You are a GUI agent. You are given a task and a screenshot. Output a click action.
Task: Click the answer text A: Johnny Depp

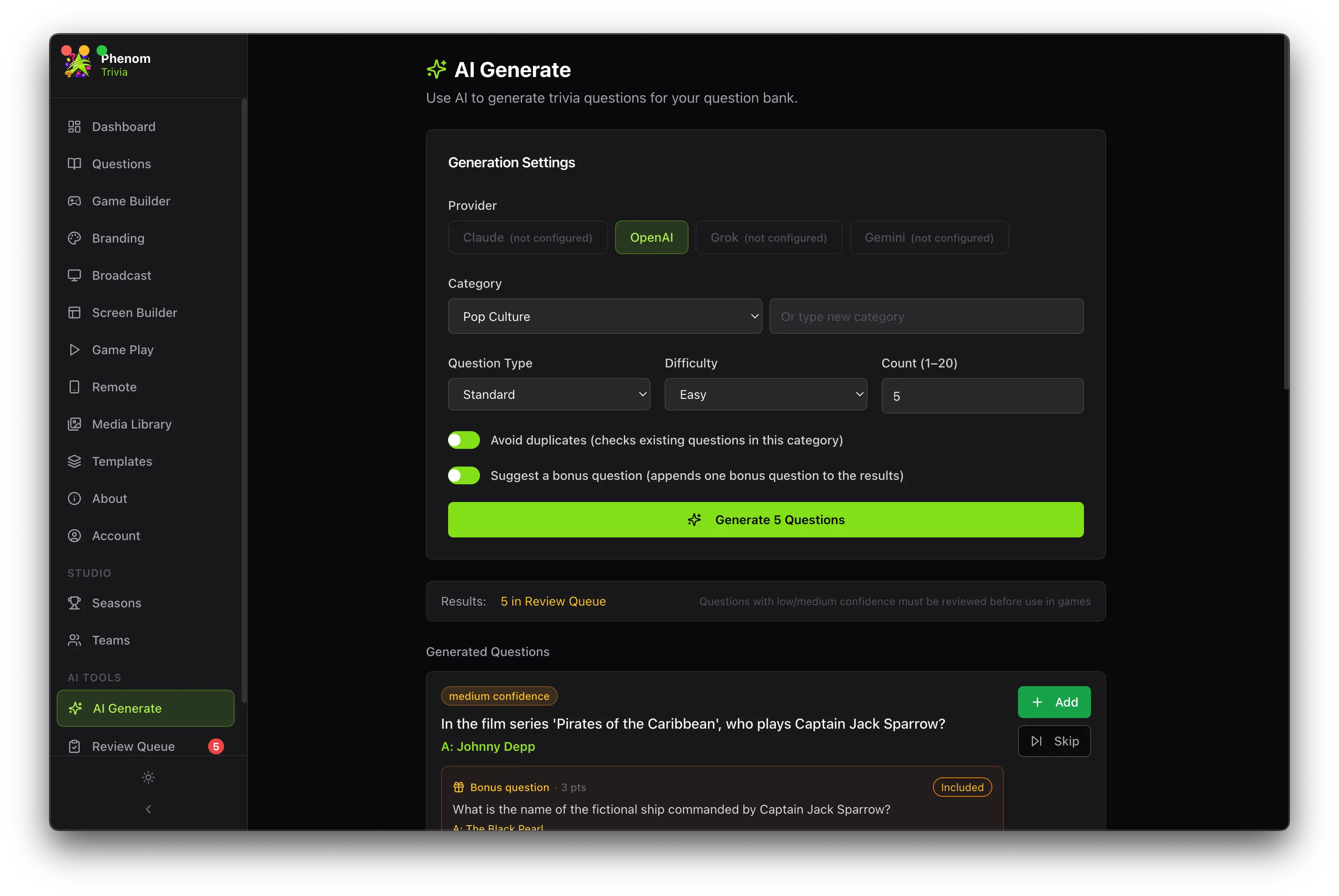488,746
